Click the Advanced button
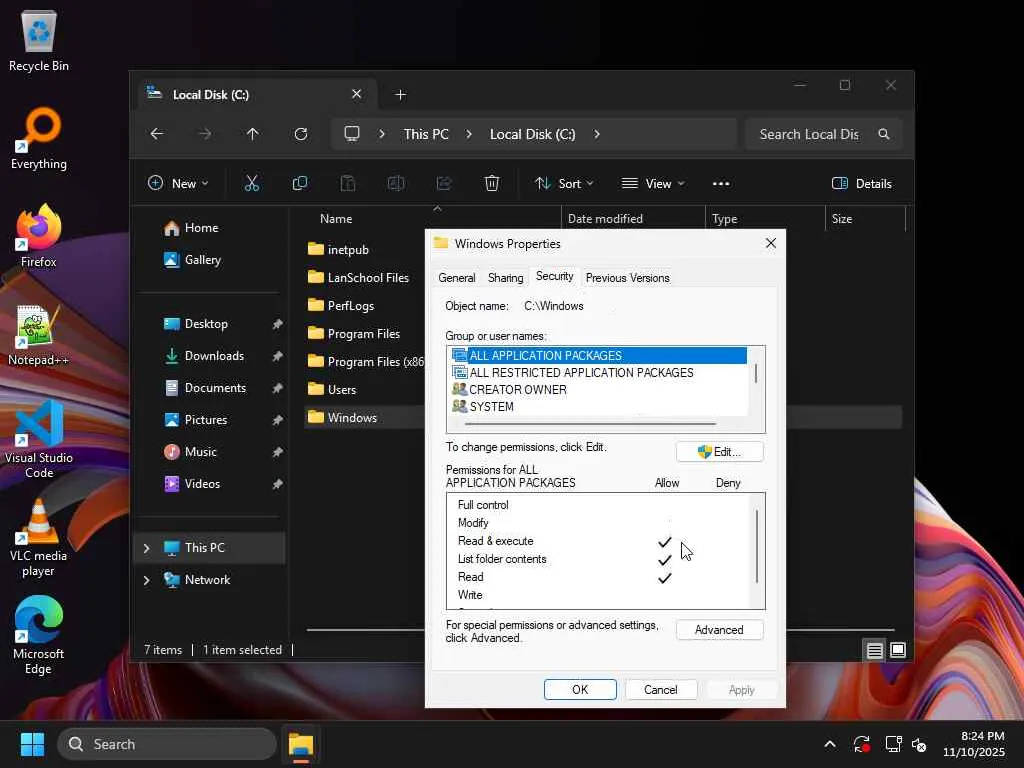 [x=719, y=630]
